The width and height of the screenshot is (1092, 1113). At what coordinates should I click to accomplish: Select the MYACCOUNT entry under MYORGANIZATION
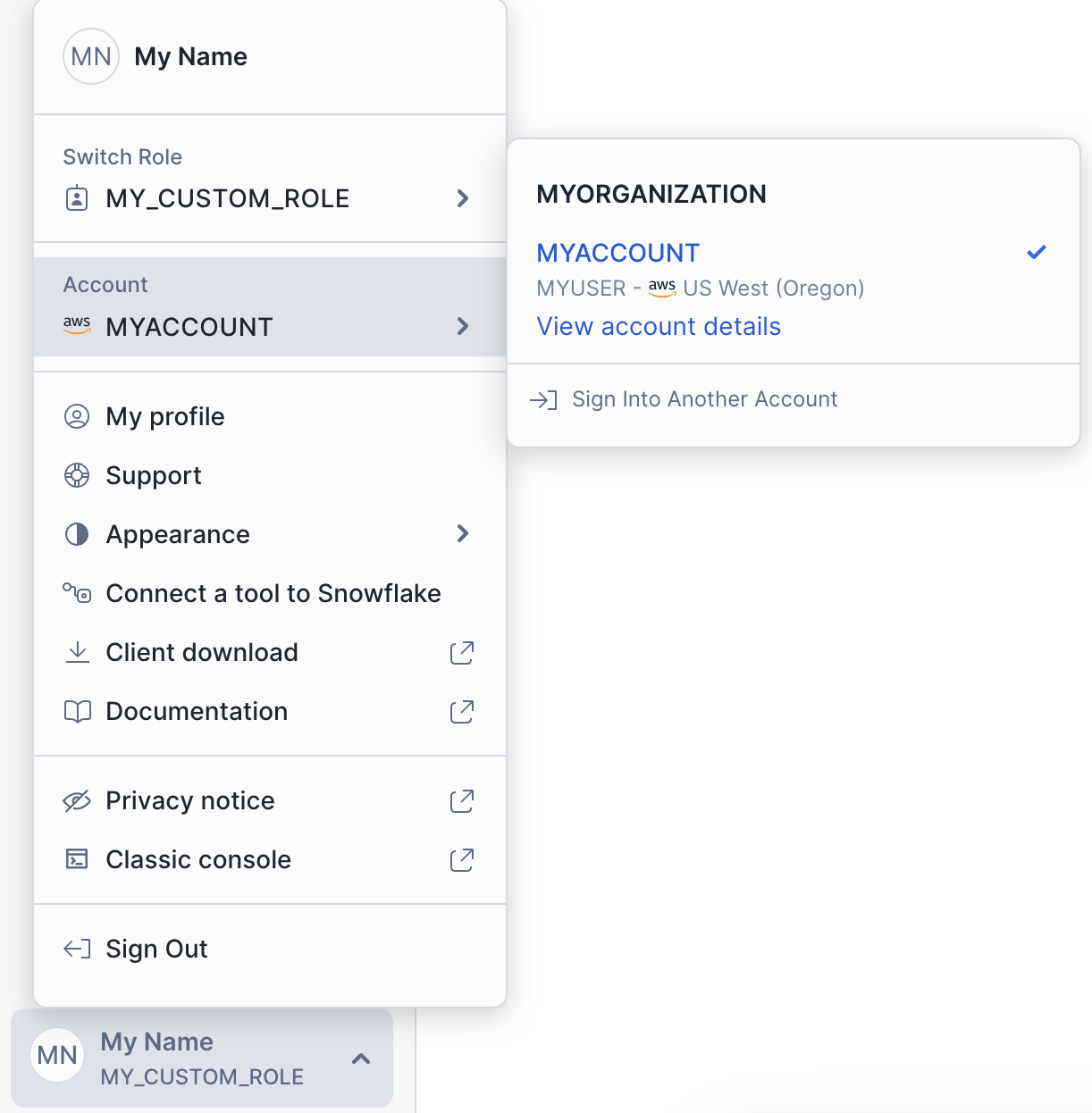[x=618, y=254]
